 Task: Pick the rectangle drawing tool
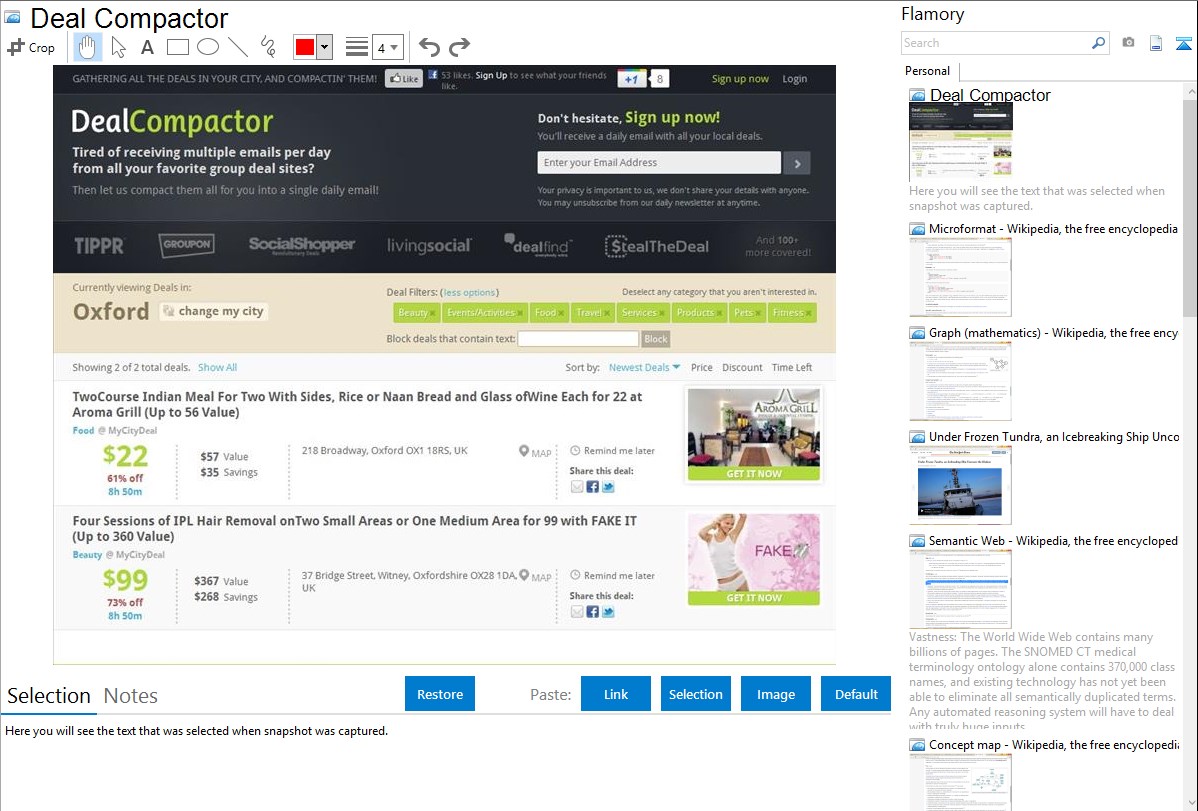177,47
